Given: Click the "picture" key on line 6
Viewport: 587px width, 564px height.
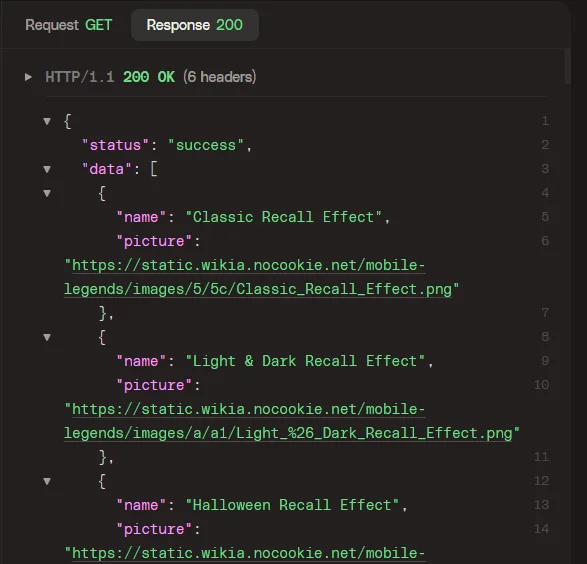Looking at the screenshot, I should click(154, 241).
